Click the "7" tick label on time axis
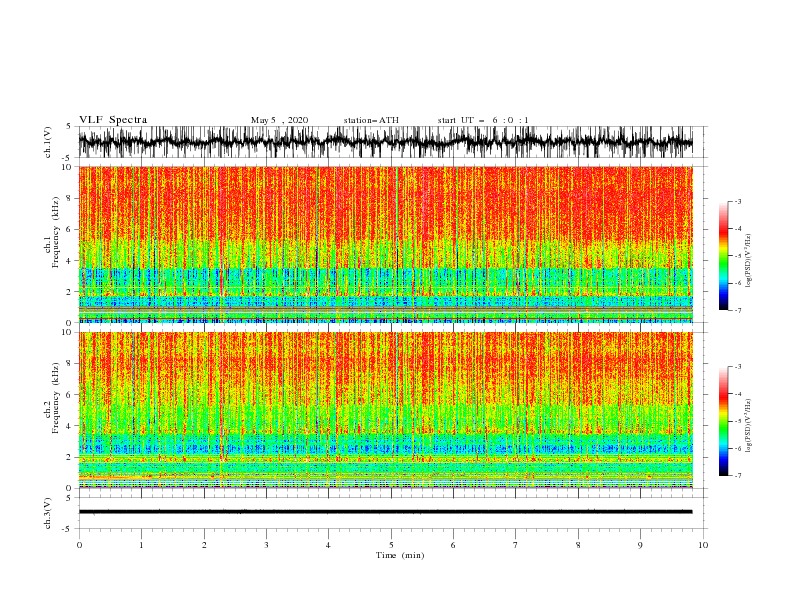 pyautogui.click(x=516, y=545)
